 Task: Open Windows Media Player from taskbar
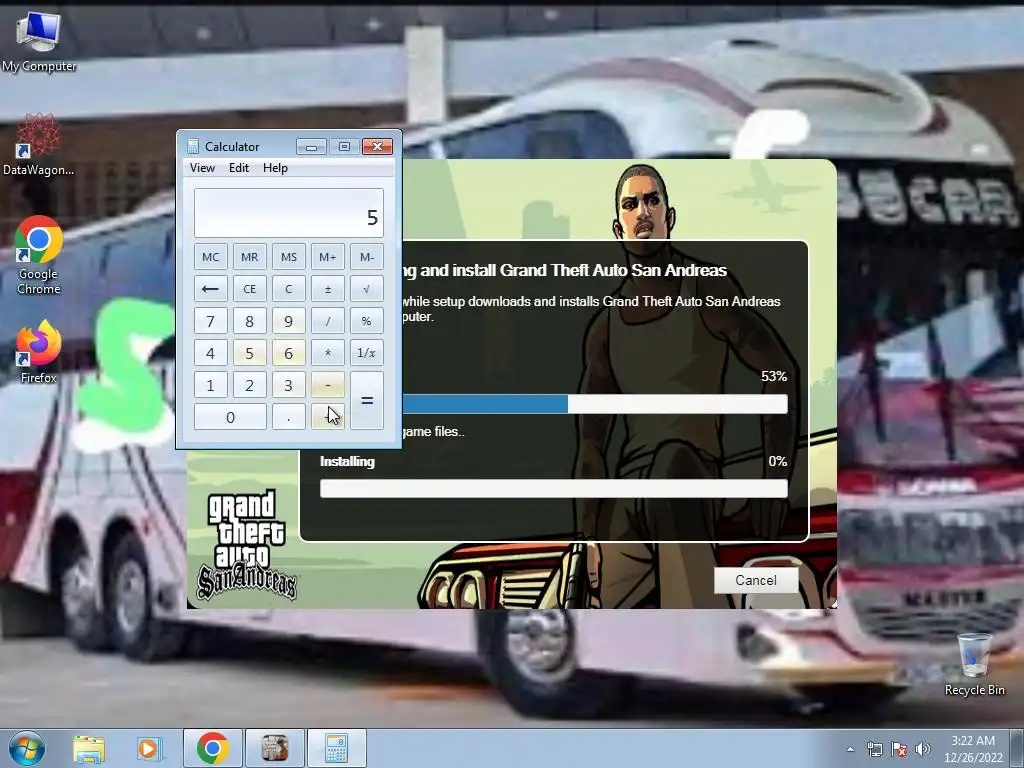pos(148,748)
